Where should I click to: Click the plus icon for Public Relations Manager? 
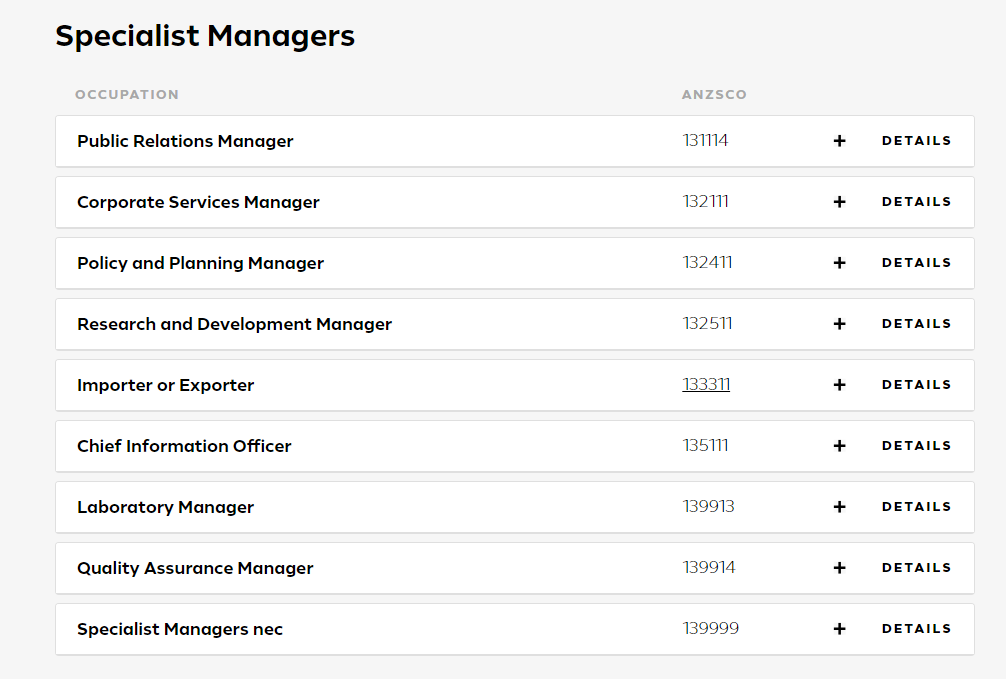coord(839,141)
